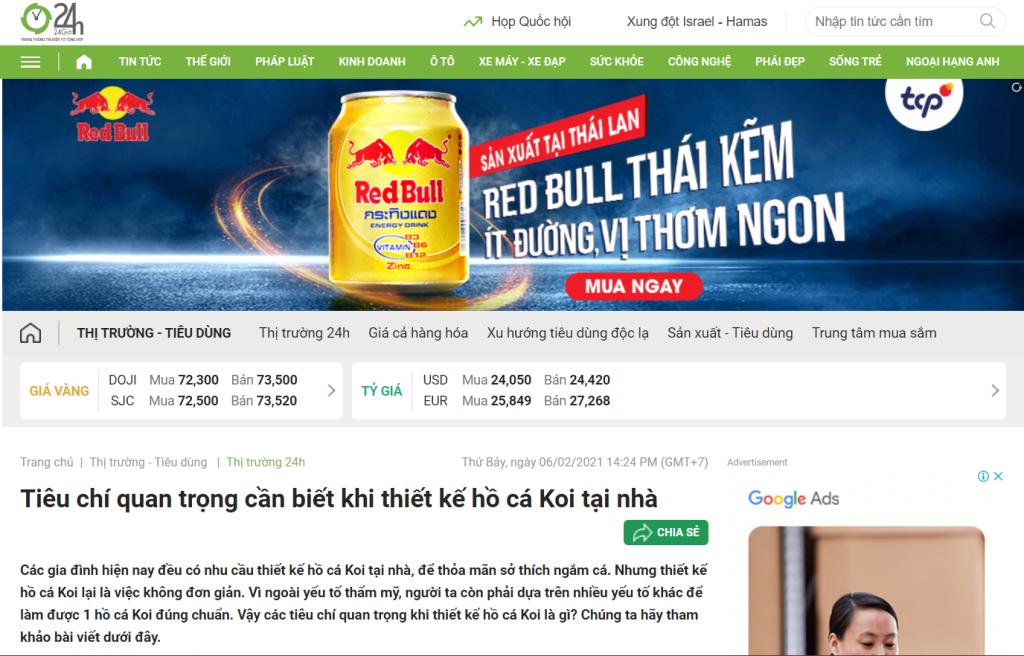The height and width of the screenshot is (656, 1024).
Task: Open the CÔNG NGHỆ menu
Action: click(x=699, y=61)
